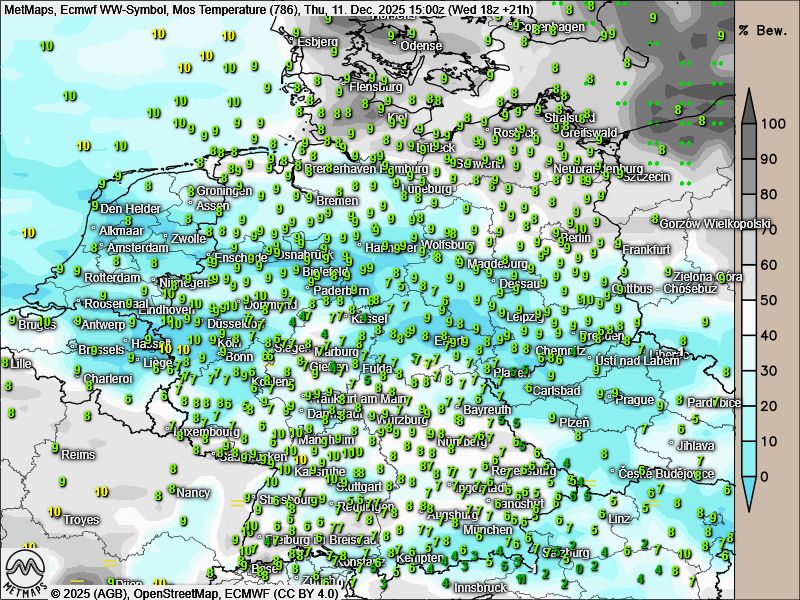Click the map title text at the top
This screenshot has height=600, width=800.
(x=269, y=9)
